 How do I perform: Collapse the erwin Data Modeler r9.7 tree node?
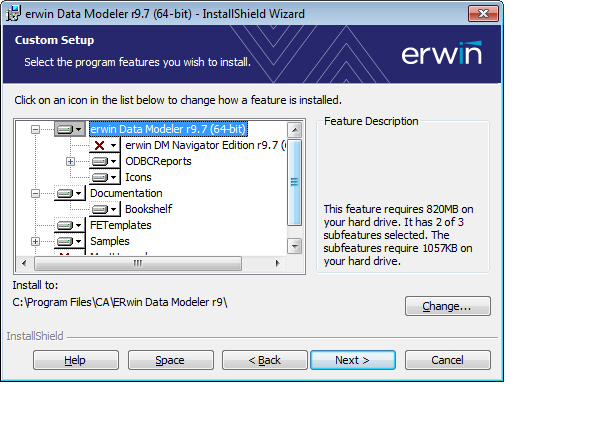tap(35, 129)
